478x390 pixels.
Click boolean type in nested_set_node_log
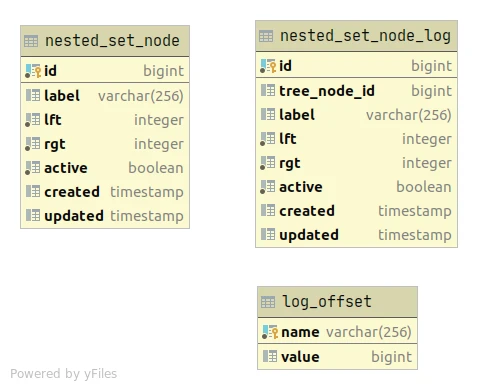(x=424, y=187)
